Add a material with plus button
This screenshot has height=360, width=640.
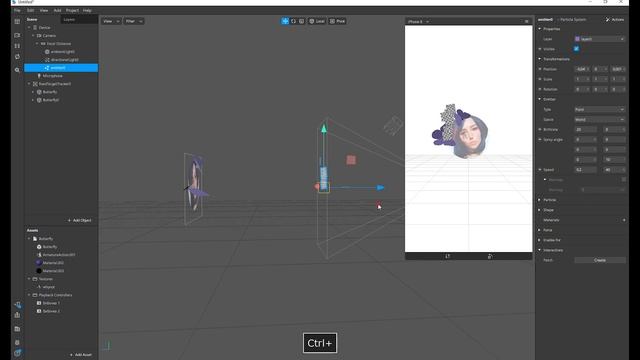(x=624, y=220)
